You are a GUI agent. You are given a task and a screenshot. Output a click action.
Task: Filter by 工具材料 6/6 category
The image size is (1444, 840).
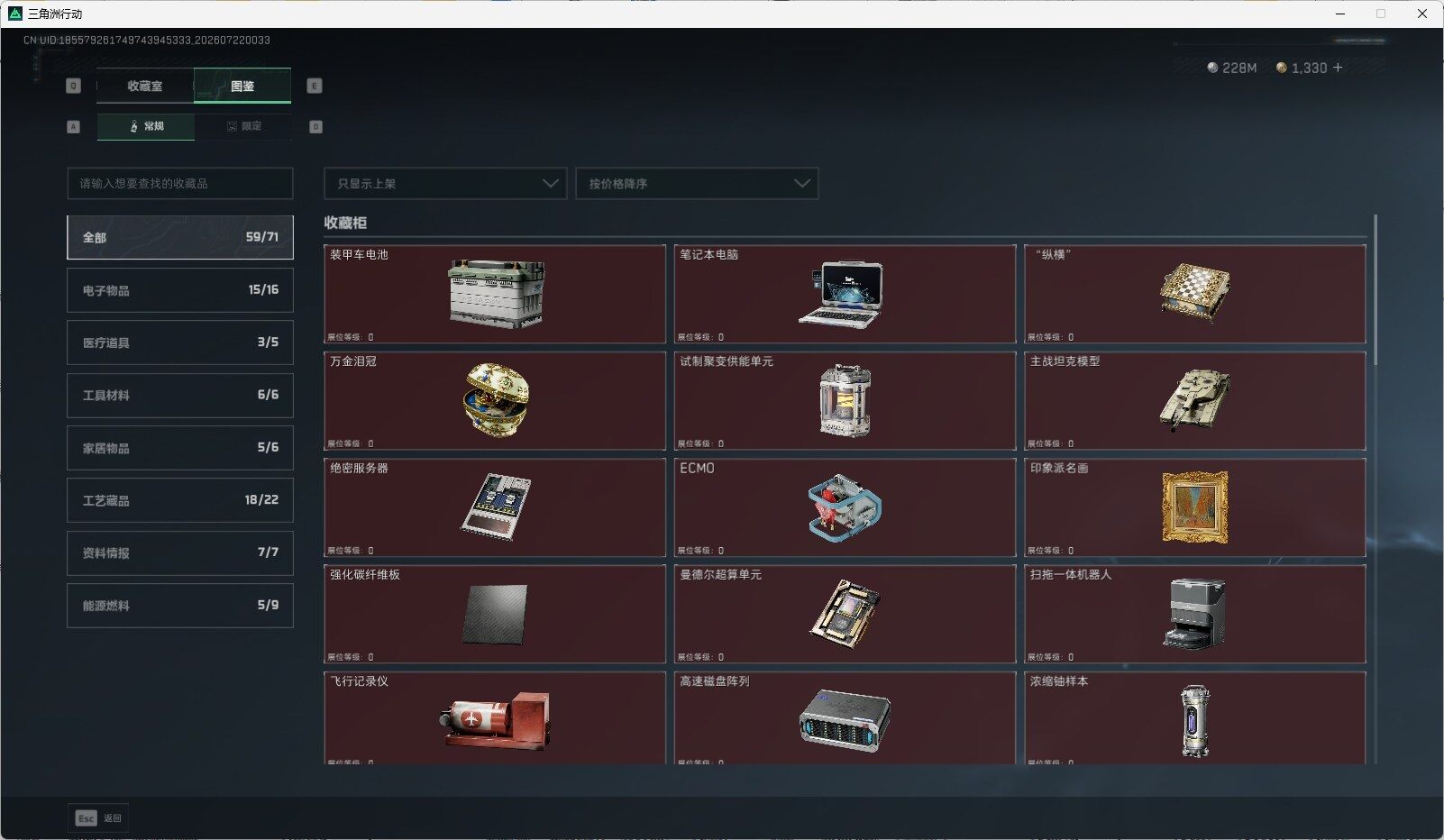[180, 395]
